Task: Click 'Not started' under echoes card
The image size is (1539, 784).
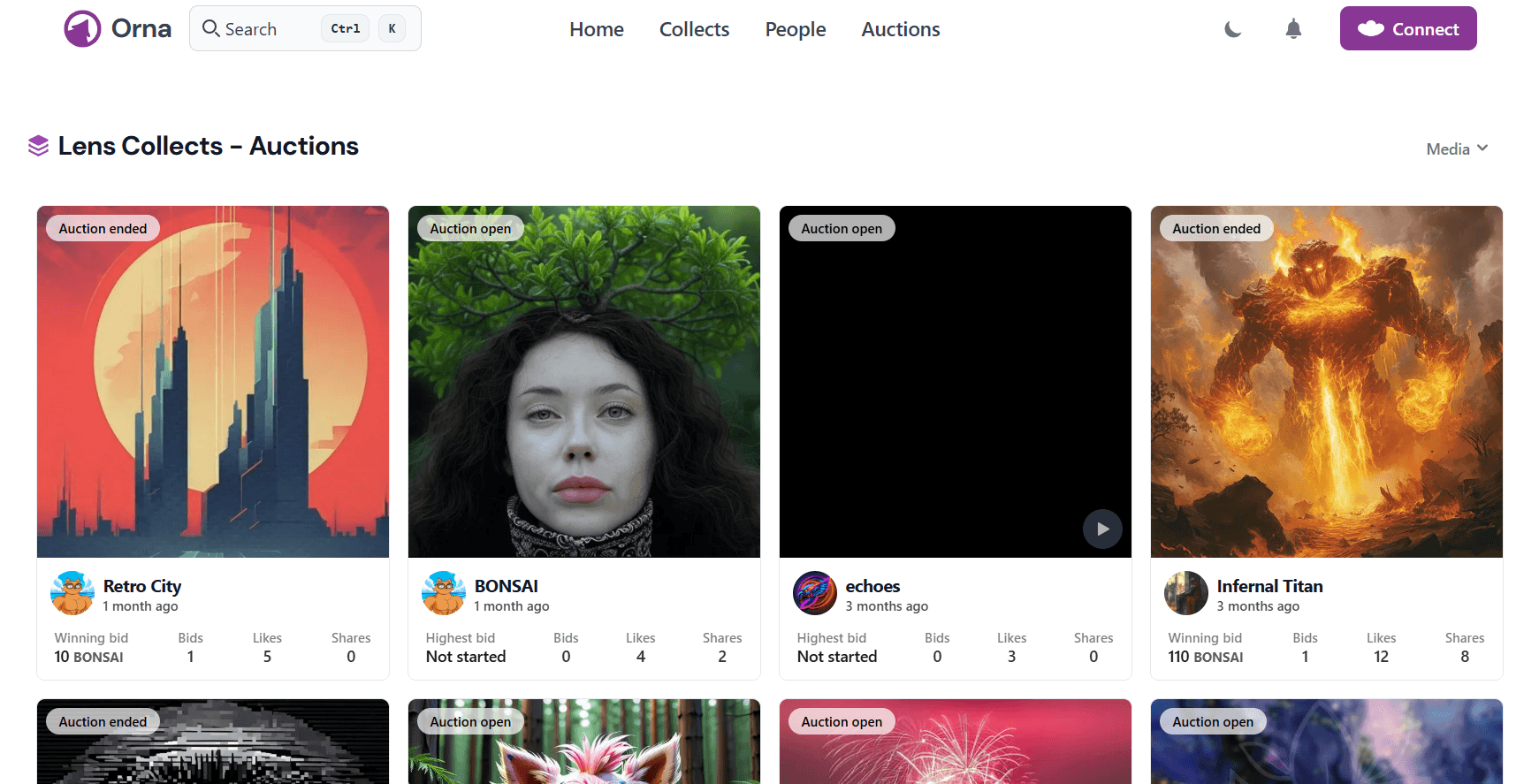Action: pyautogui.click(x=837, y=657)
